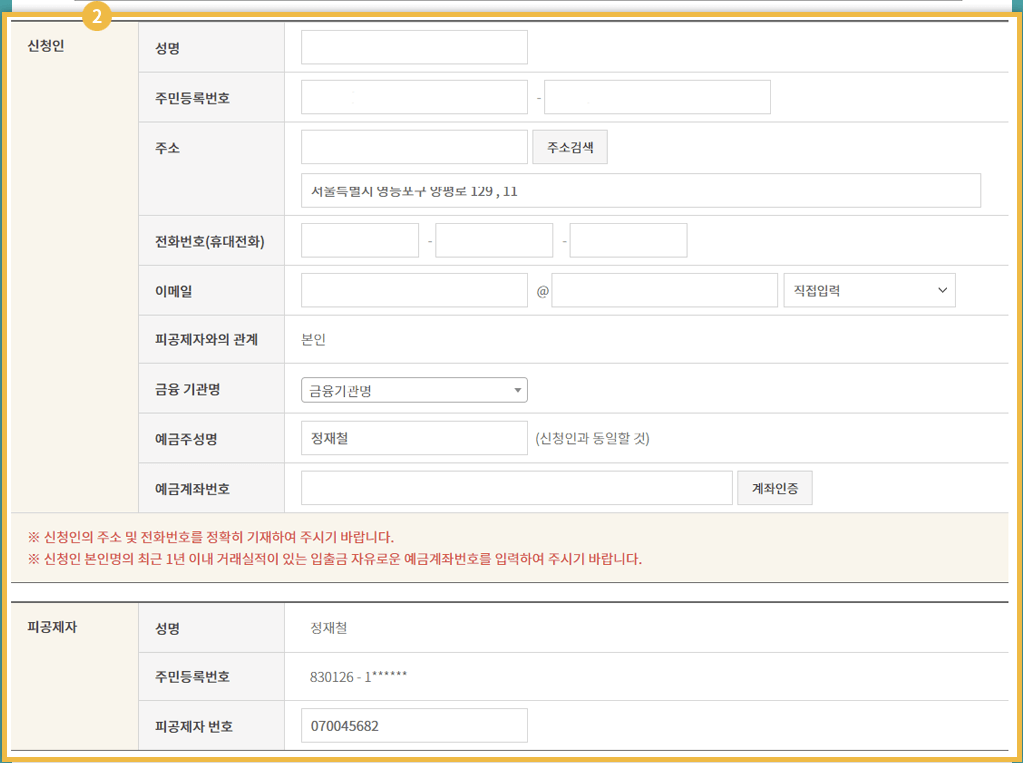Click the 피공제자 section heading
Screen dimensions: 1023x763
click(x=52, y=627)
